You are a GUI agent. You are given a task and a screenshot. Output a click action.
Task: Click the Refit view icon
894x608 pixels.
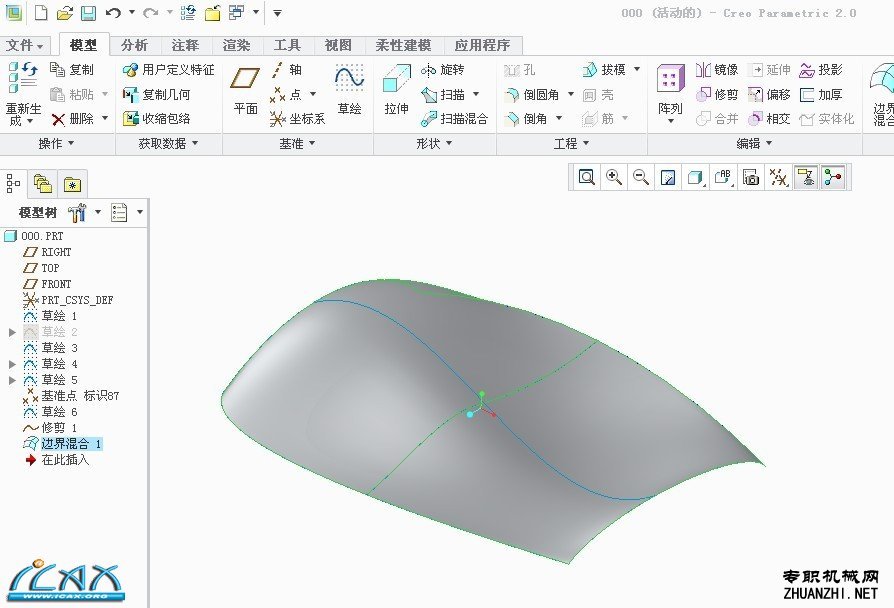click(x=586, y=177)
